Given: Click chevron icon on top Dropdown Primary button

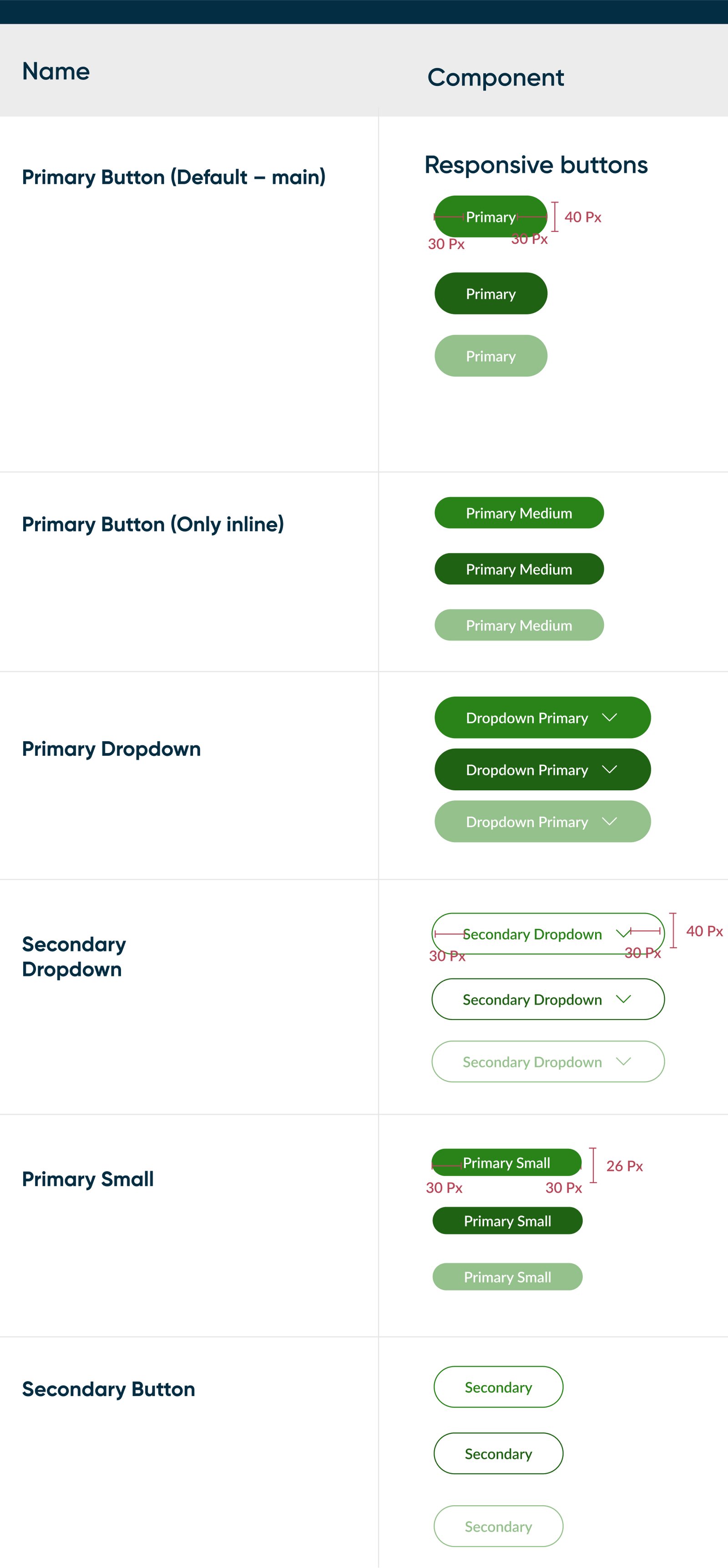Looking at the screenshot, I should pos(609,718).
